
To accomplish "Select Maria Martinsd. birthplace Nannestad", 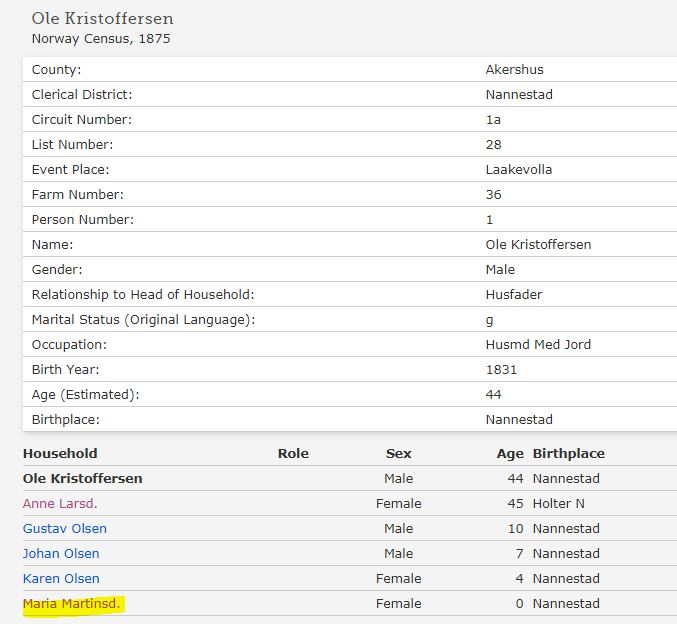I will (566, 604).
